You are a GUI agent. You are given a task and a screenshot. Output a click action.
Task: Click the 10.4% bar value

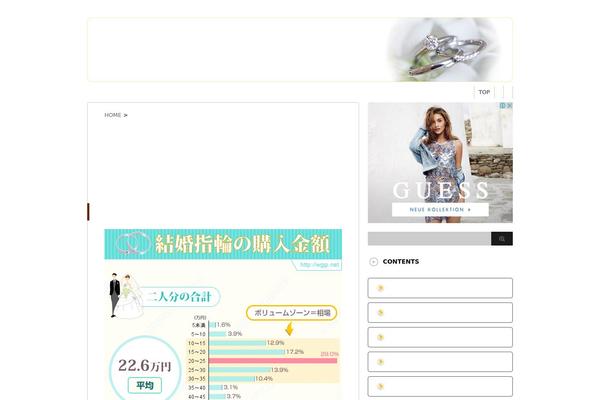[x=264, y=379]
